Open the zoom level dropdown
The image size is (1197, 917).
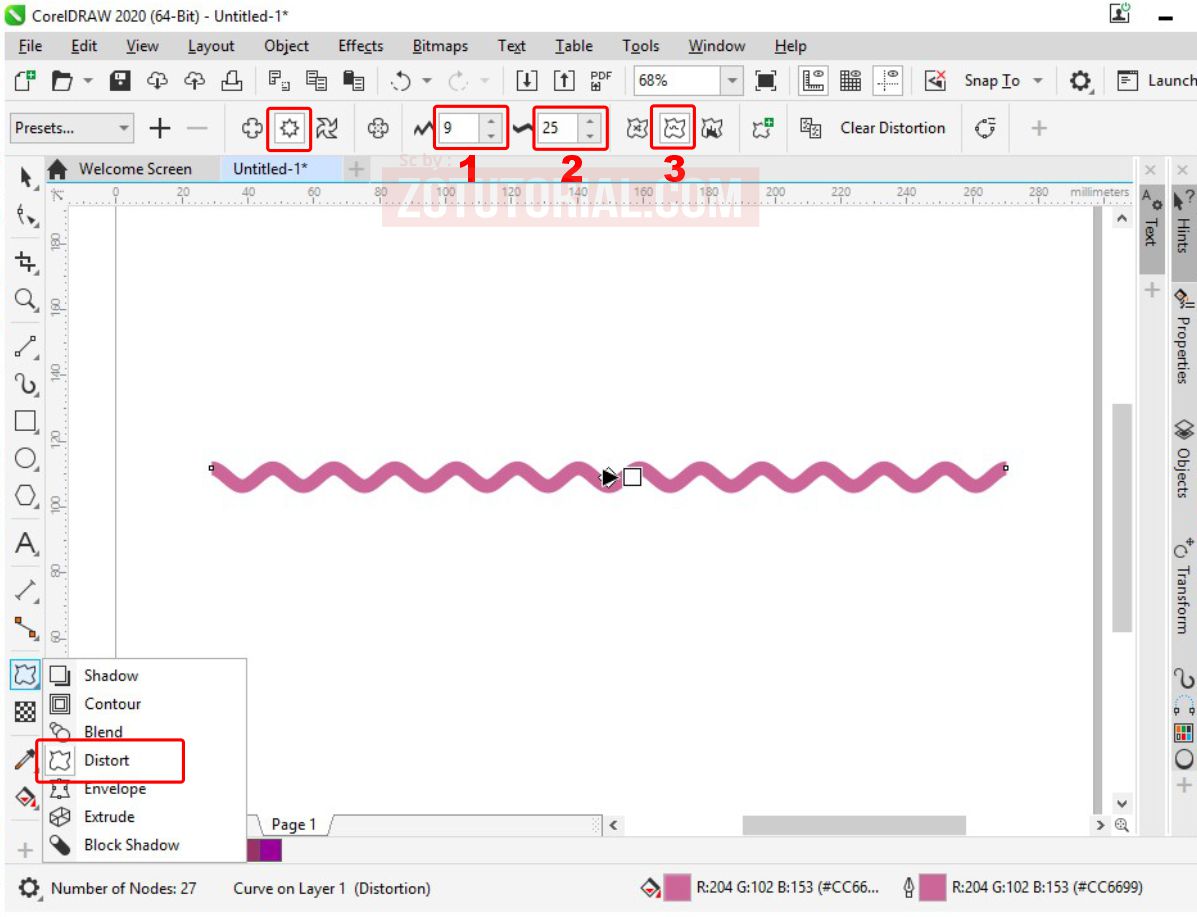tap(734, 80)
